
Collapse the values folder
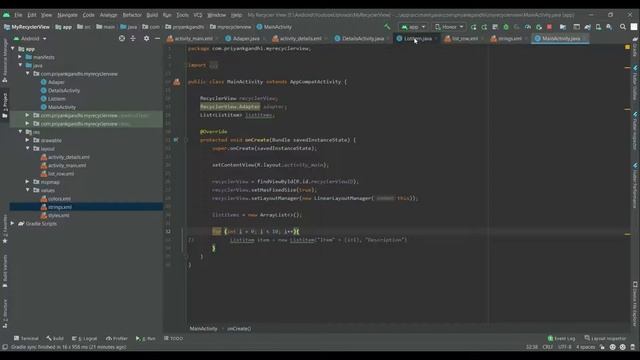[27, 190]
